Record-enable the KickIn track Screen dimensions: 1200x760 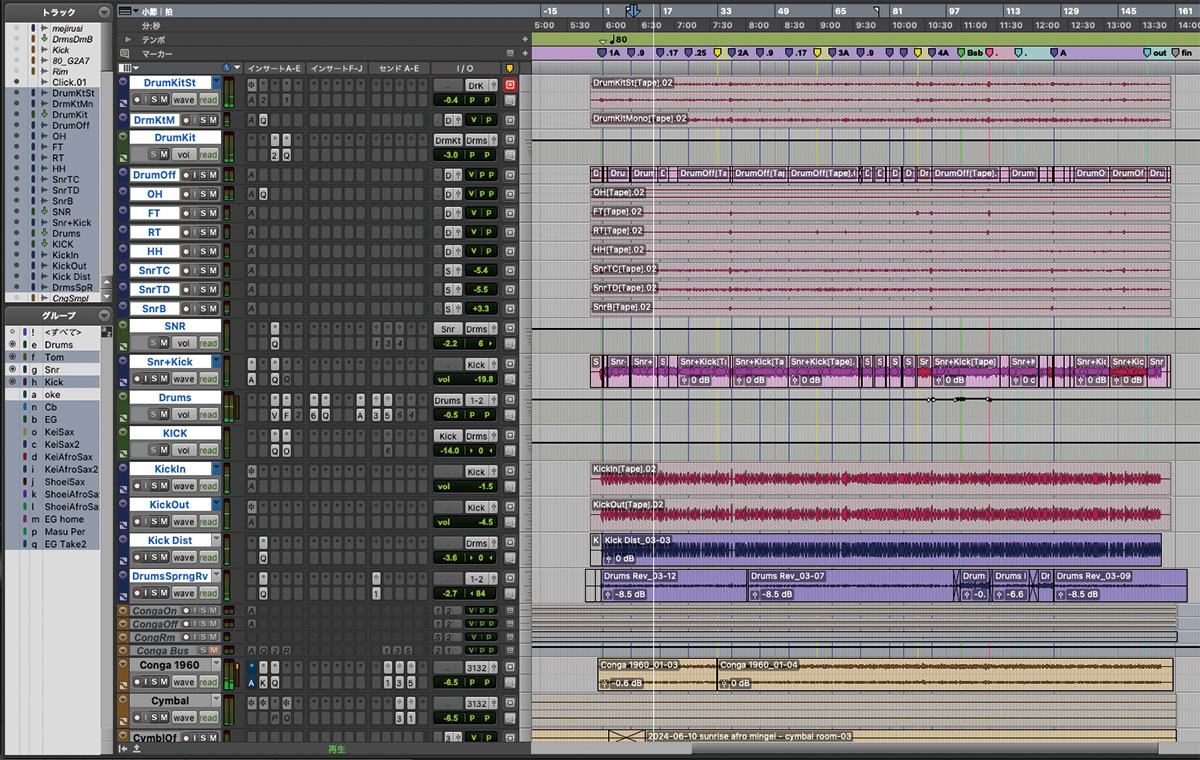[x=137, y=486]
